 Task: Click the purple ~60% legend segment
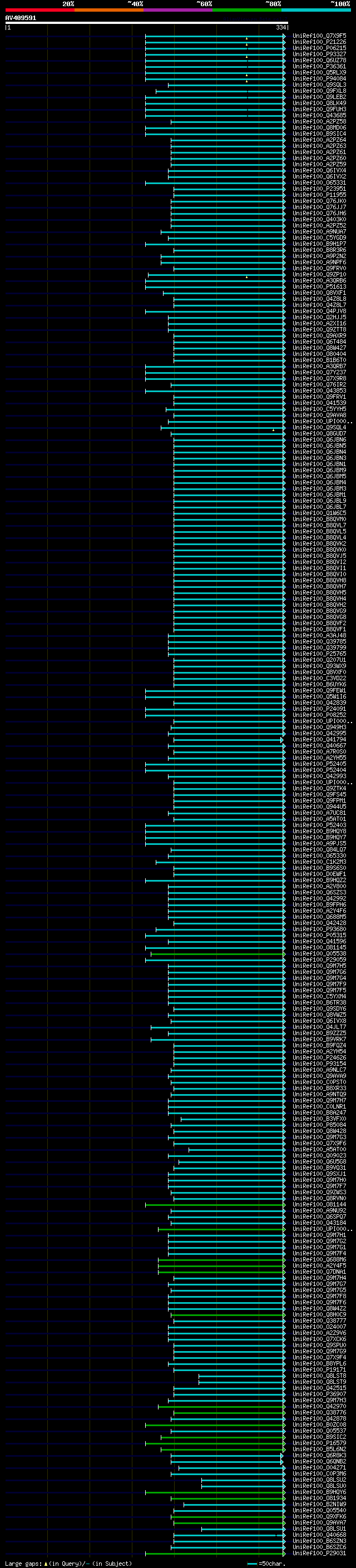(x=179, y=11)
